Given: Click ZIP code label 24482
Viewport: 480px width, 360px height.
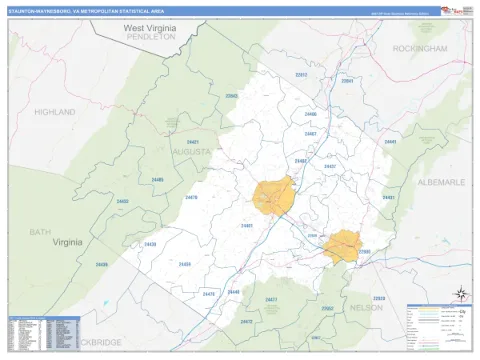Looking at the screenshot, I should (301, 161).
